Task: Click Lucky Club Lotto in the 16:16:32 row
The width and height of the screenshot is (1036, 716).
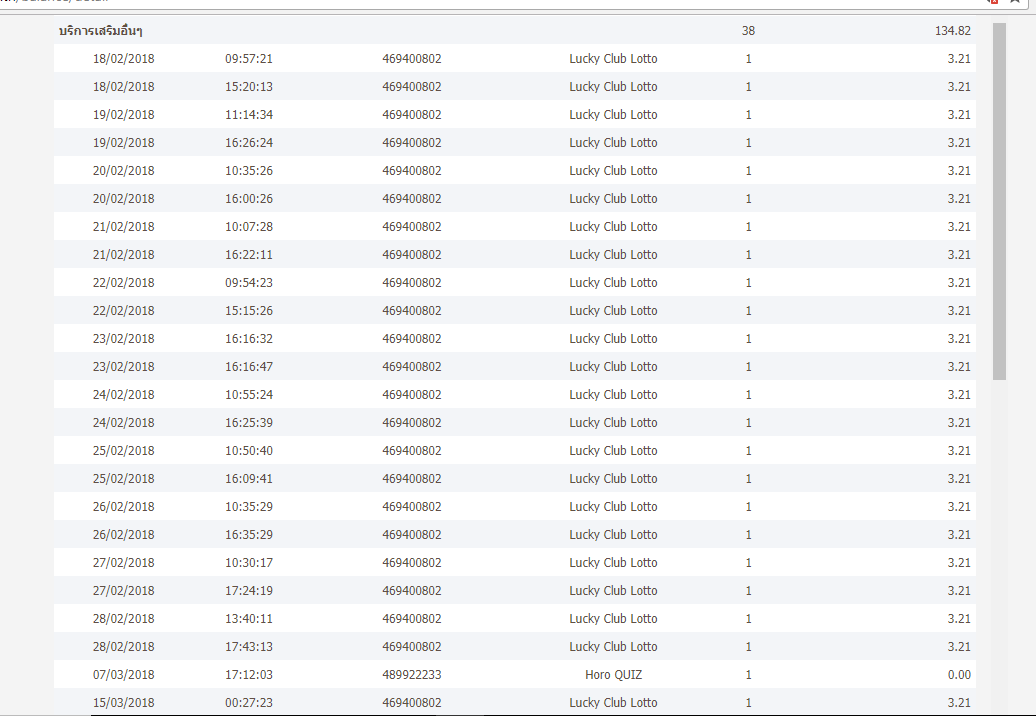Action: click(x=613, y=339)
